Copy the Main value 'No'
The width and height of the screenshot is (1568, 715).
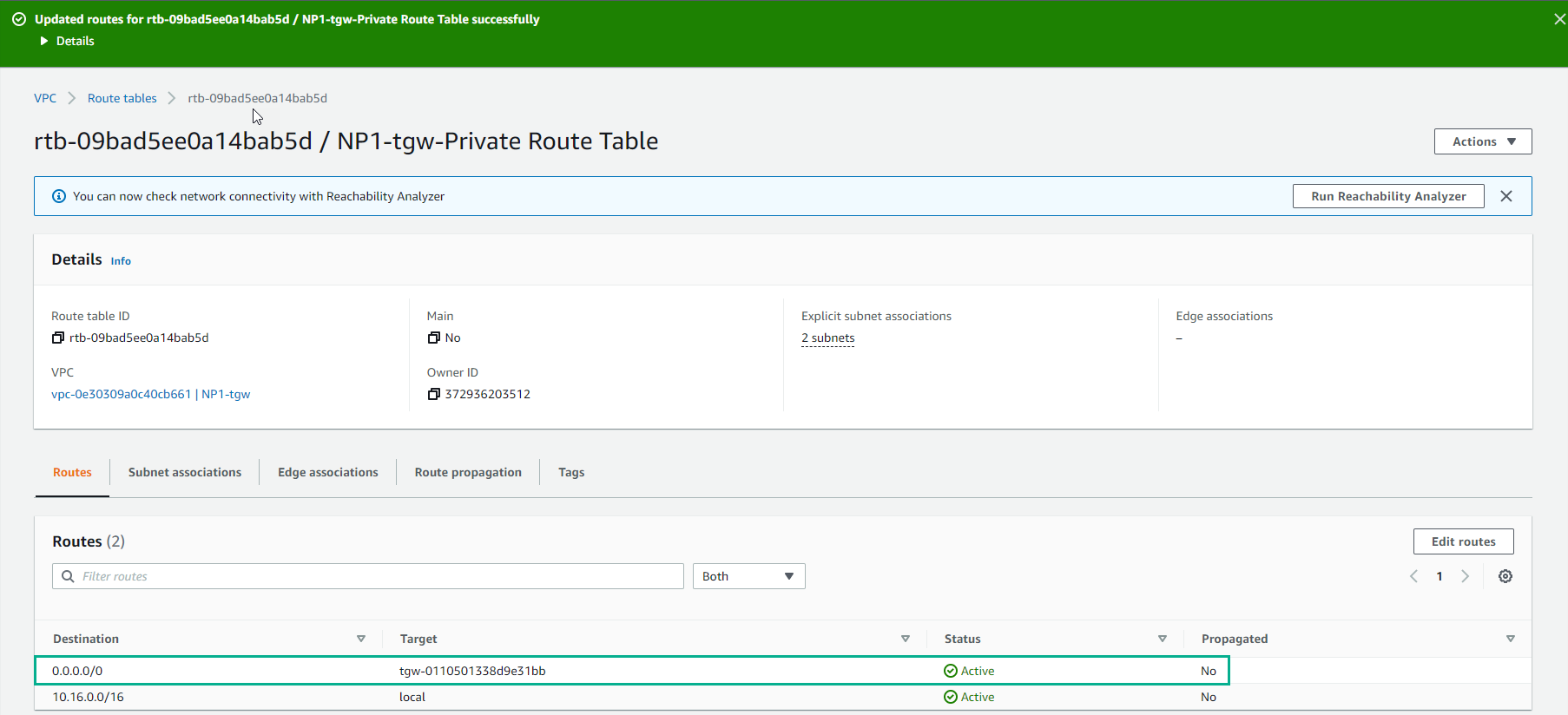(x=434, y=338)
